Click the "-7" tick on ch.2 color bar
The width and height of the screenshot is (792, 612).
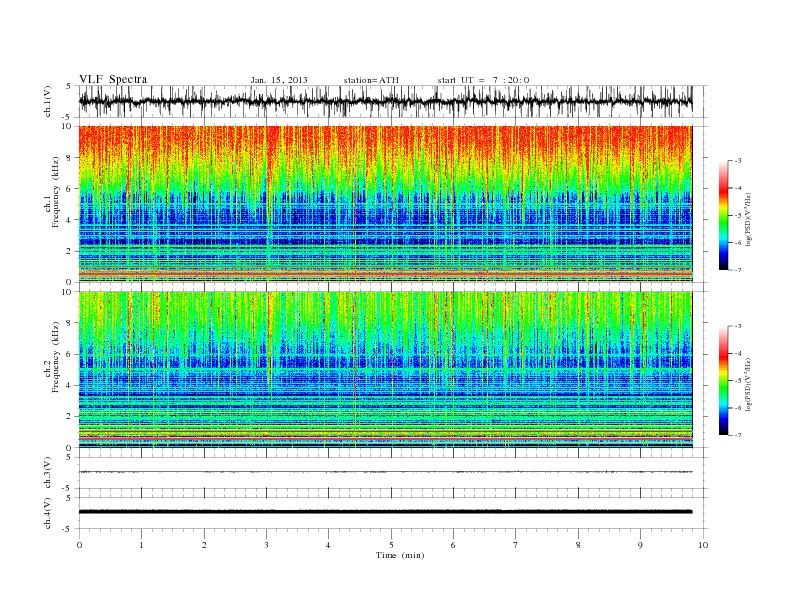pyautogui.click(x=738, y=435)
